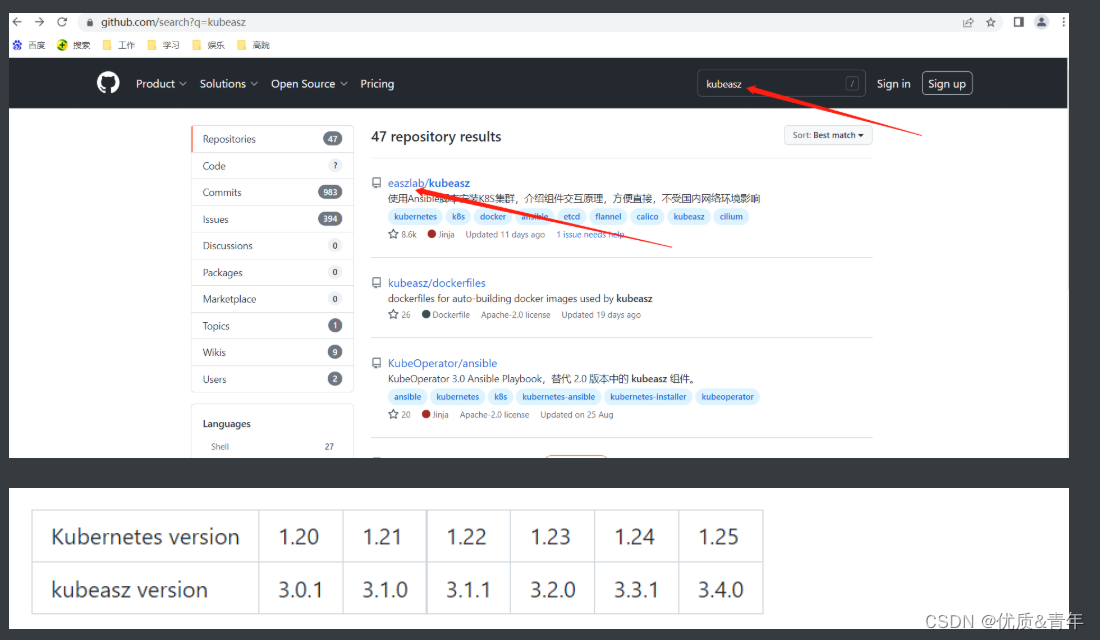Click the flannel topic tag
1100x640 pixels.
tap(608, 217)
